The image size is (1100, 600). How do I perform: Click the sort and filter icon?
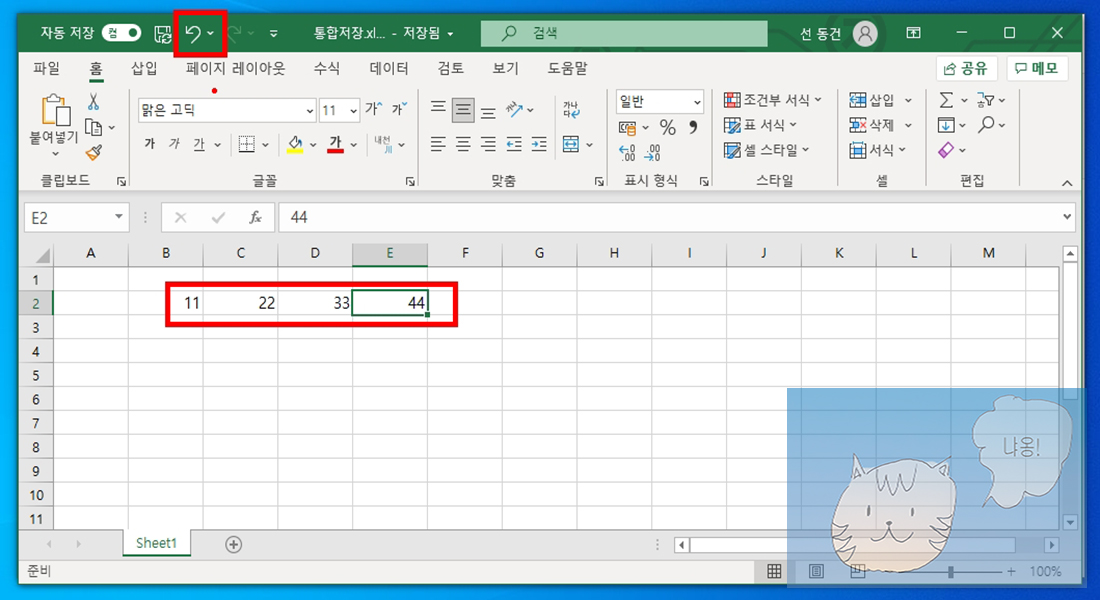[x=986, y=100]
